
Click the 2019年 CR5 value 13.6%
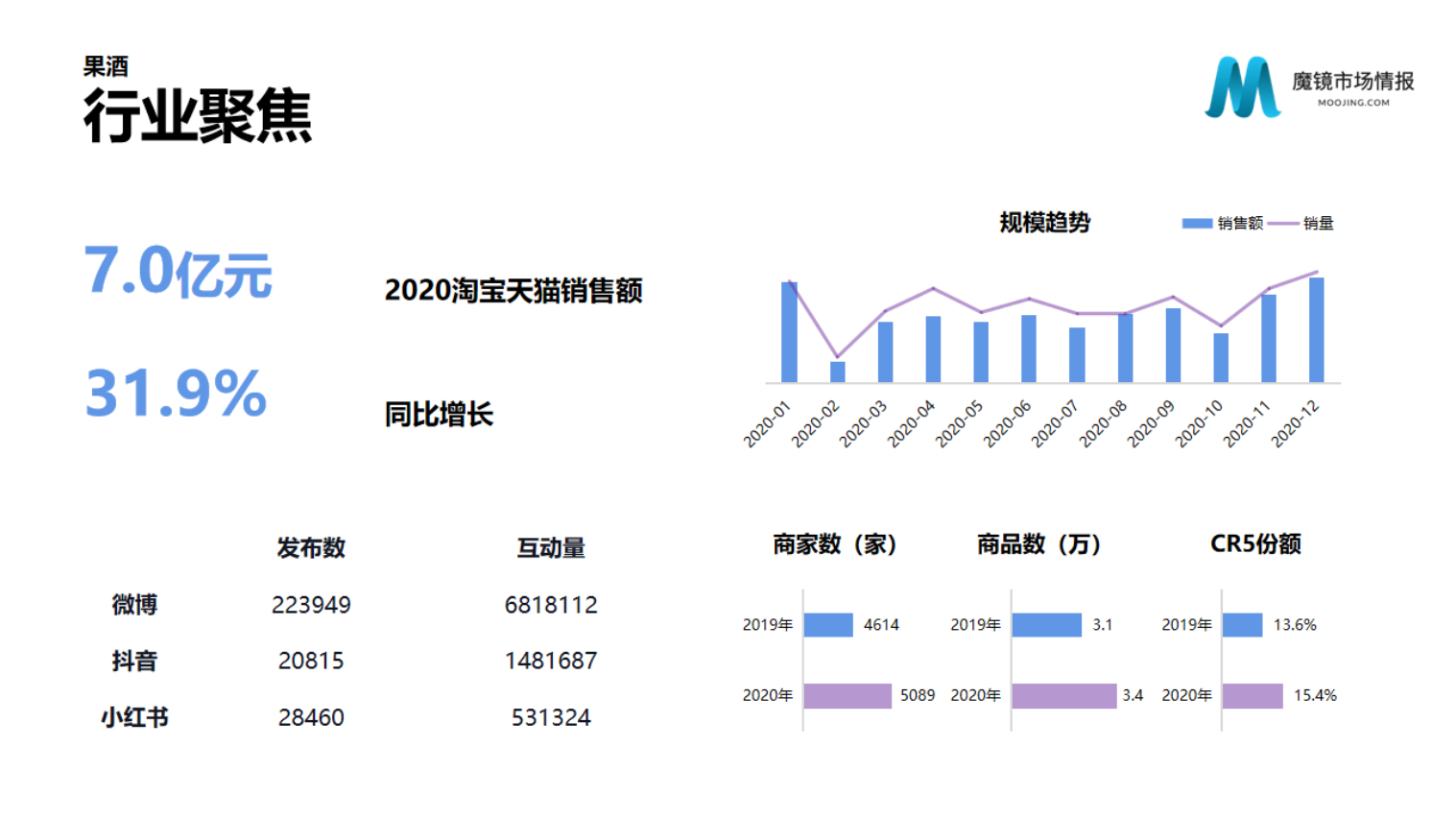tap(1295, 625)
